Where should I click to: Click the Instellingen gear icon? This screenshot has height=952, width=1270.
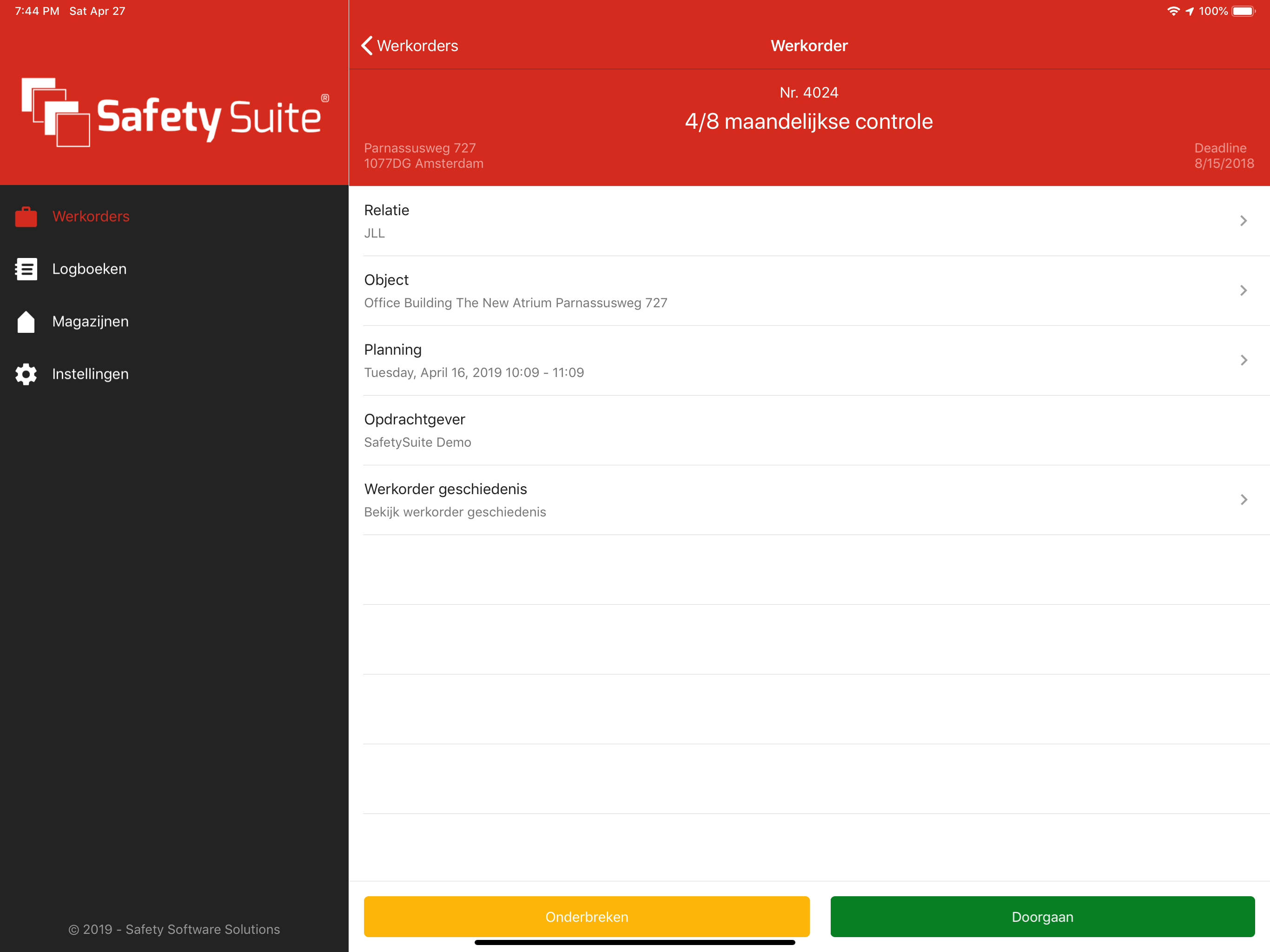26,374
